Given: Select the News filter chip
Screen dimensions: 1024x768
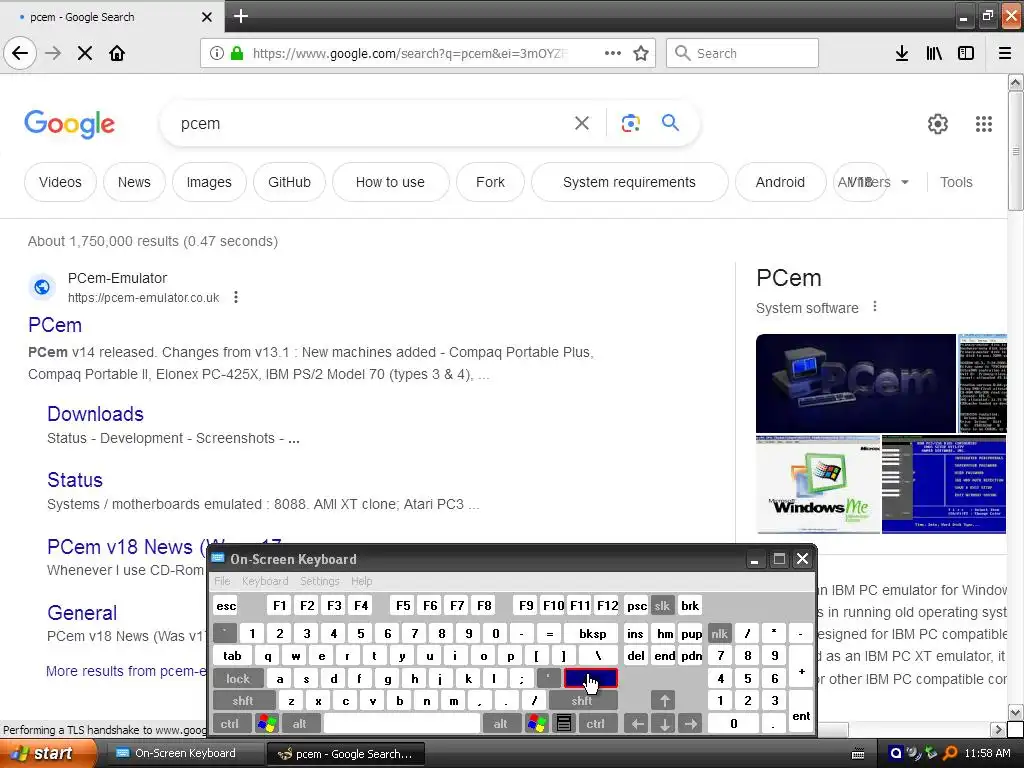Looking at the screenshot, I should click(134, 182).
